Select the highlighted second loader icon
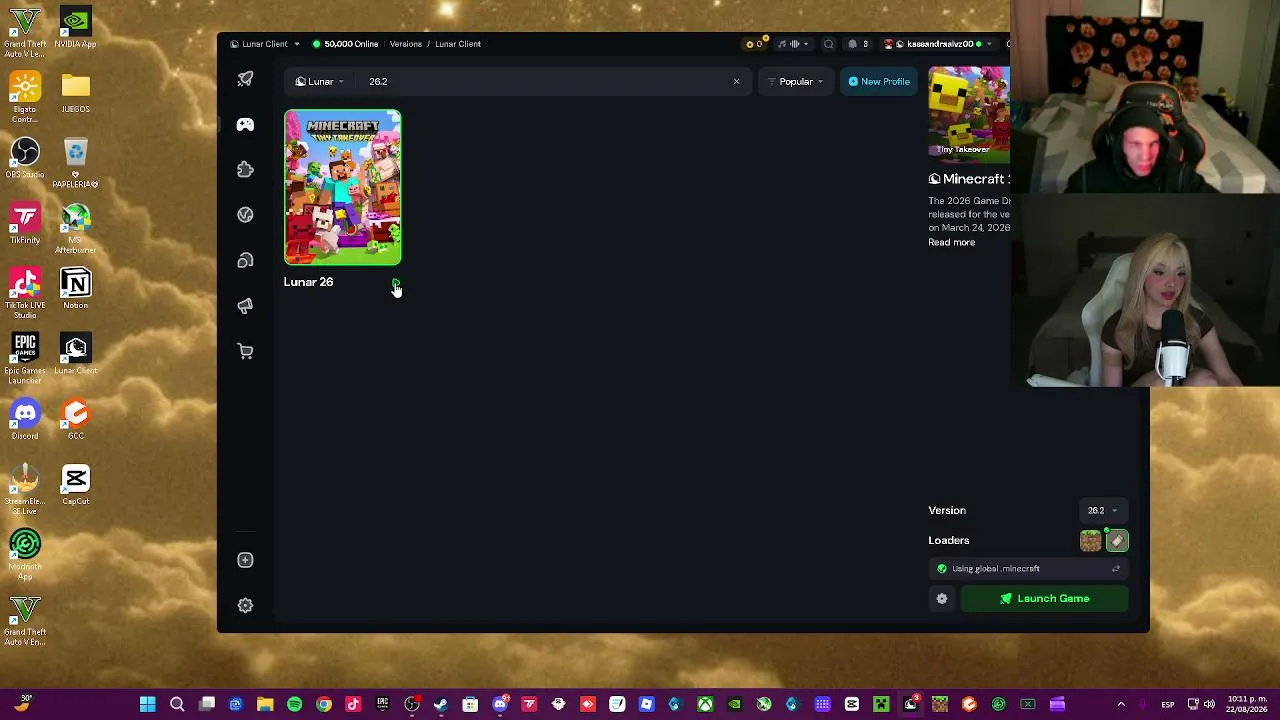The image size is (1280, 720). (x=1117, y=541)
